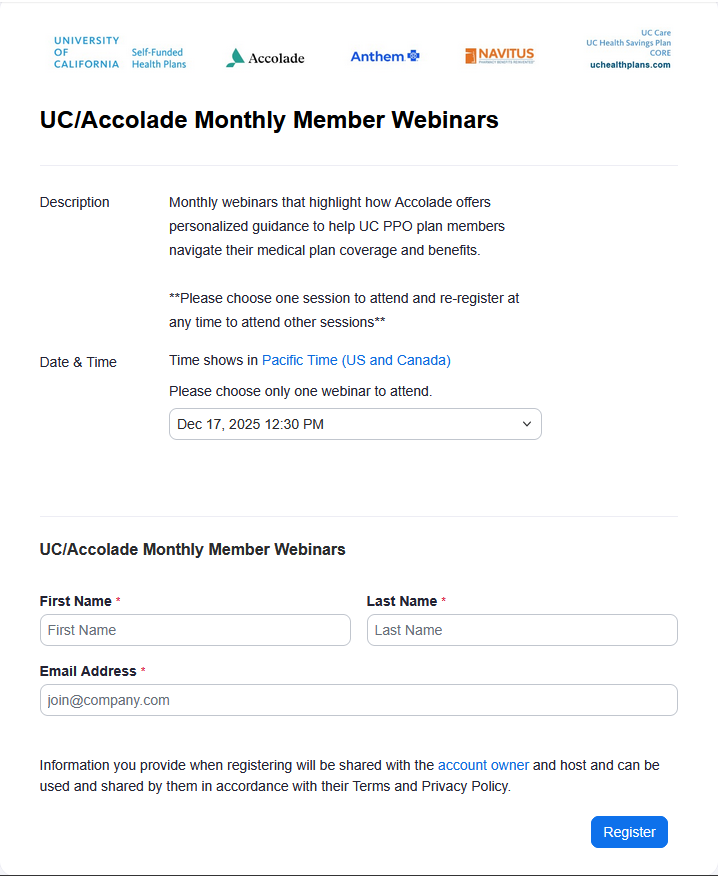Click the Description label

pos(75,202)
